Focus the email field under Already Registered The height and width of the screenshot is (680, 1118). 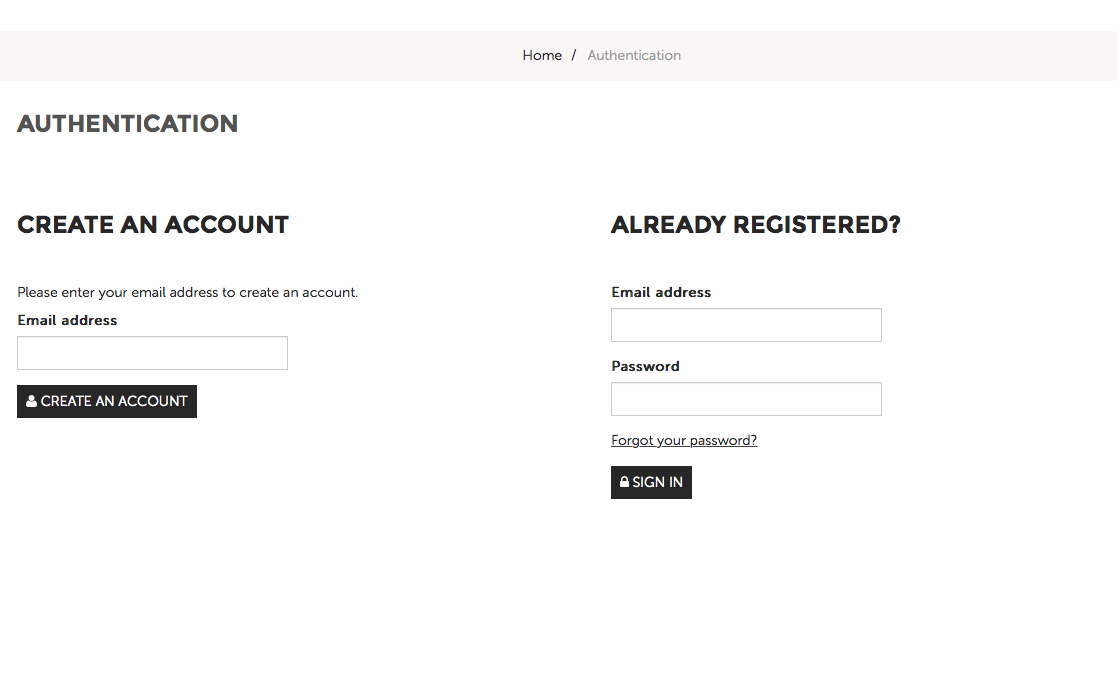pos(746,325)
